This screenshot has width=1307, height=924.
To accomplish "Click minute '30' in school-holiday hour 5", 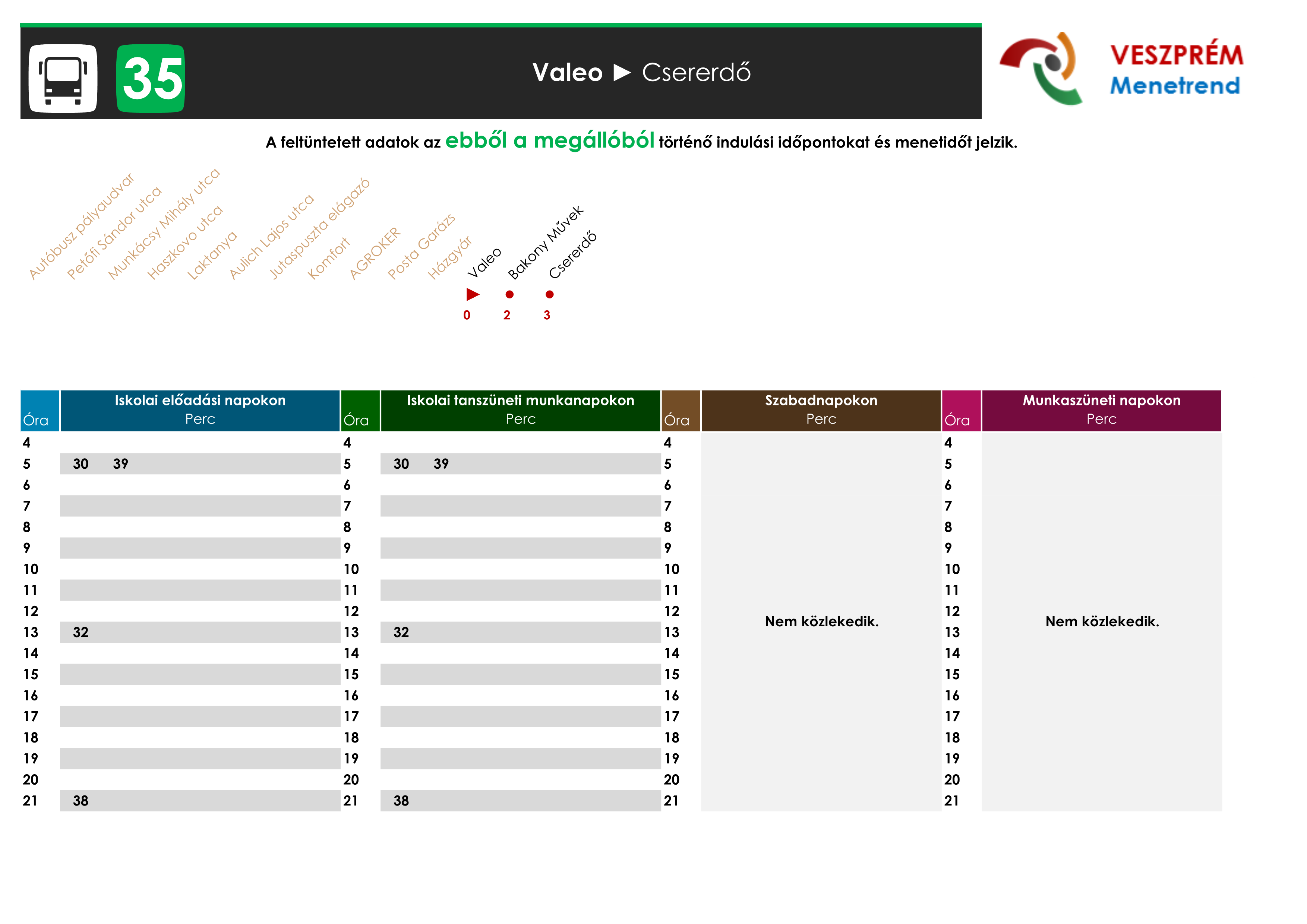I will click(x=401, y=464).
